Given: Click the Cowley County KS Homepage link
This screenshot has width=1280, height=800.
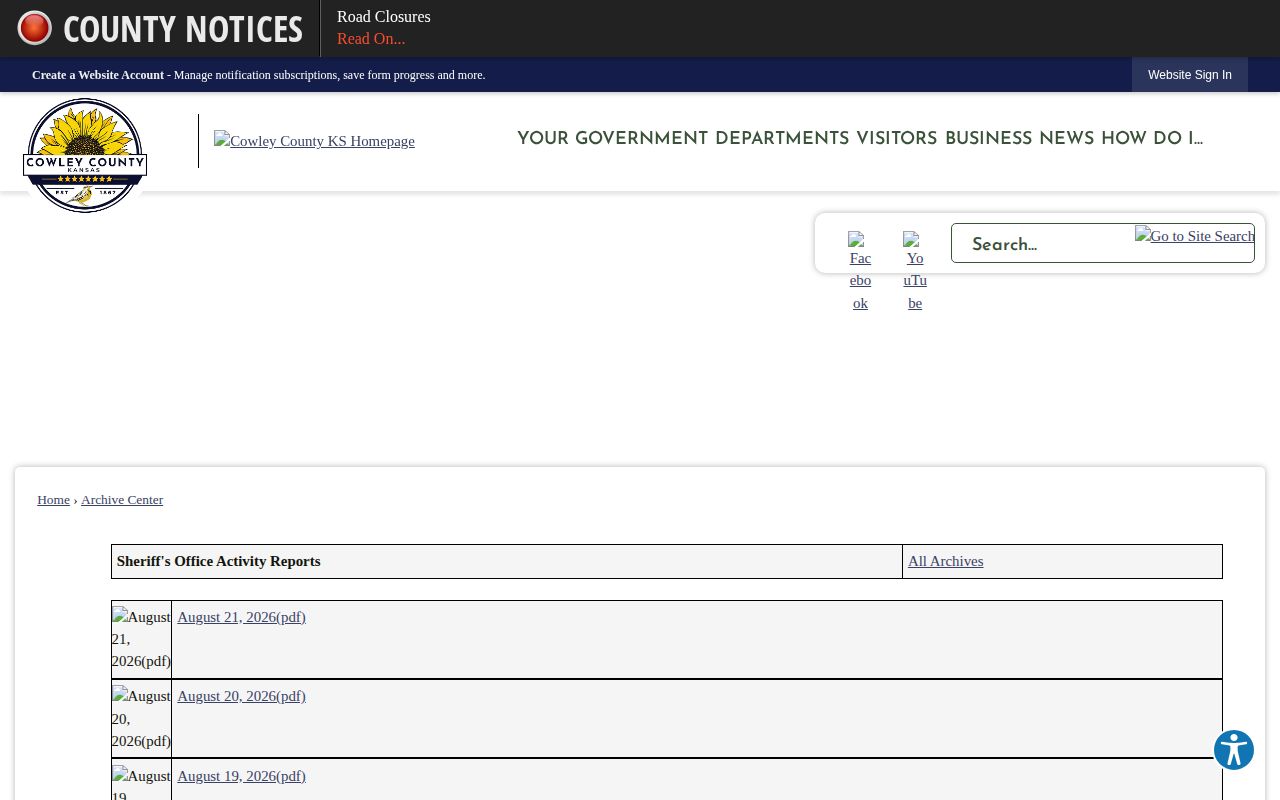Looking at the screenshot, I should [314, 141].
